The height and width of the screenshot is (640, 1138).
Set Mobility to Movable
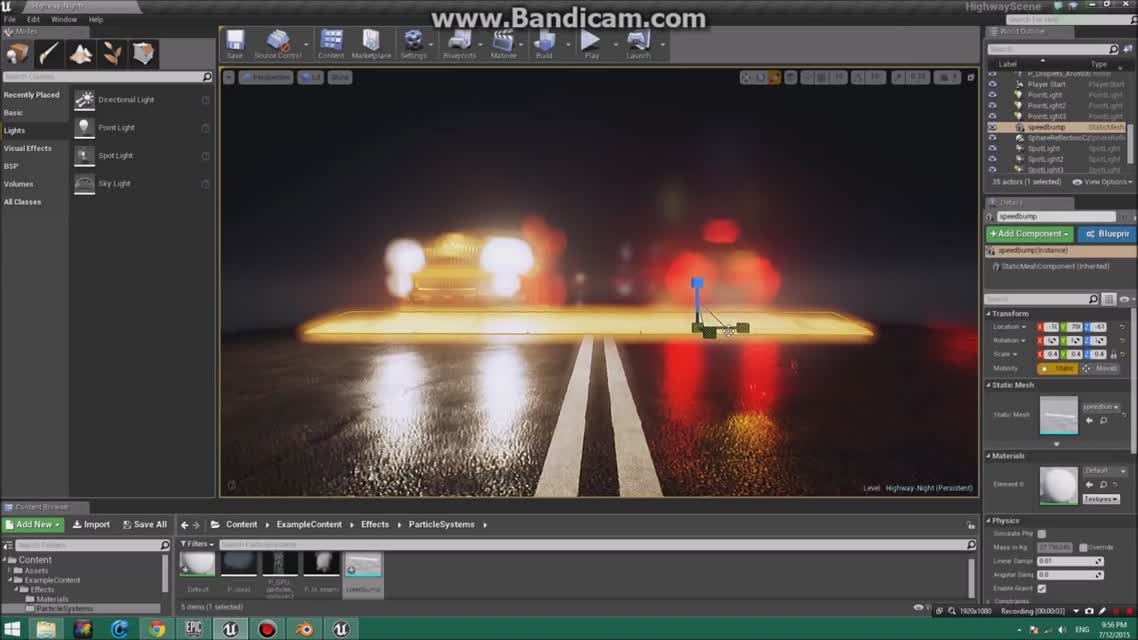point(1100,369)
